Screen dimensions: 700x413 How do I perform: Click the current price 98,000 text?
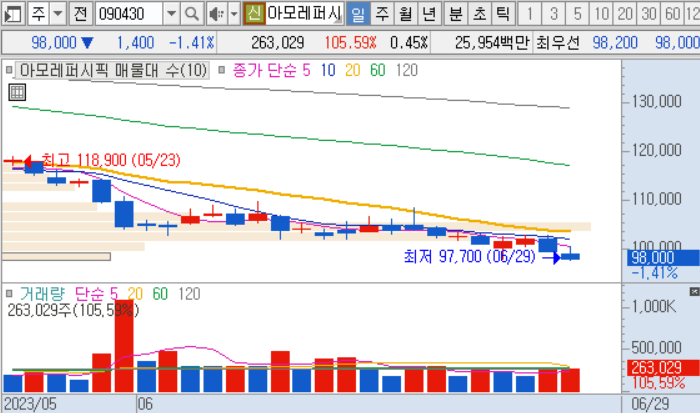point(54,43)
